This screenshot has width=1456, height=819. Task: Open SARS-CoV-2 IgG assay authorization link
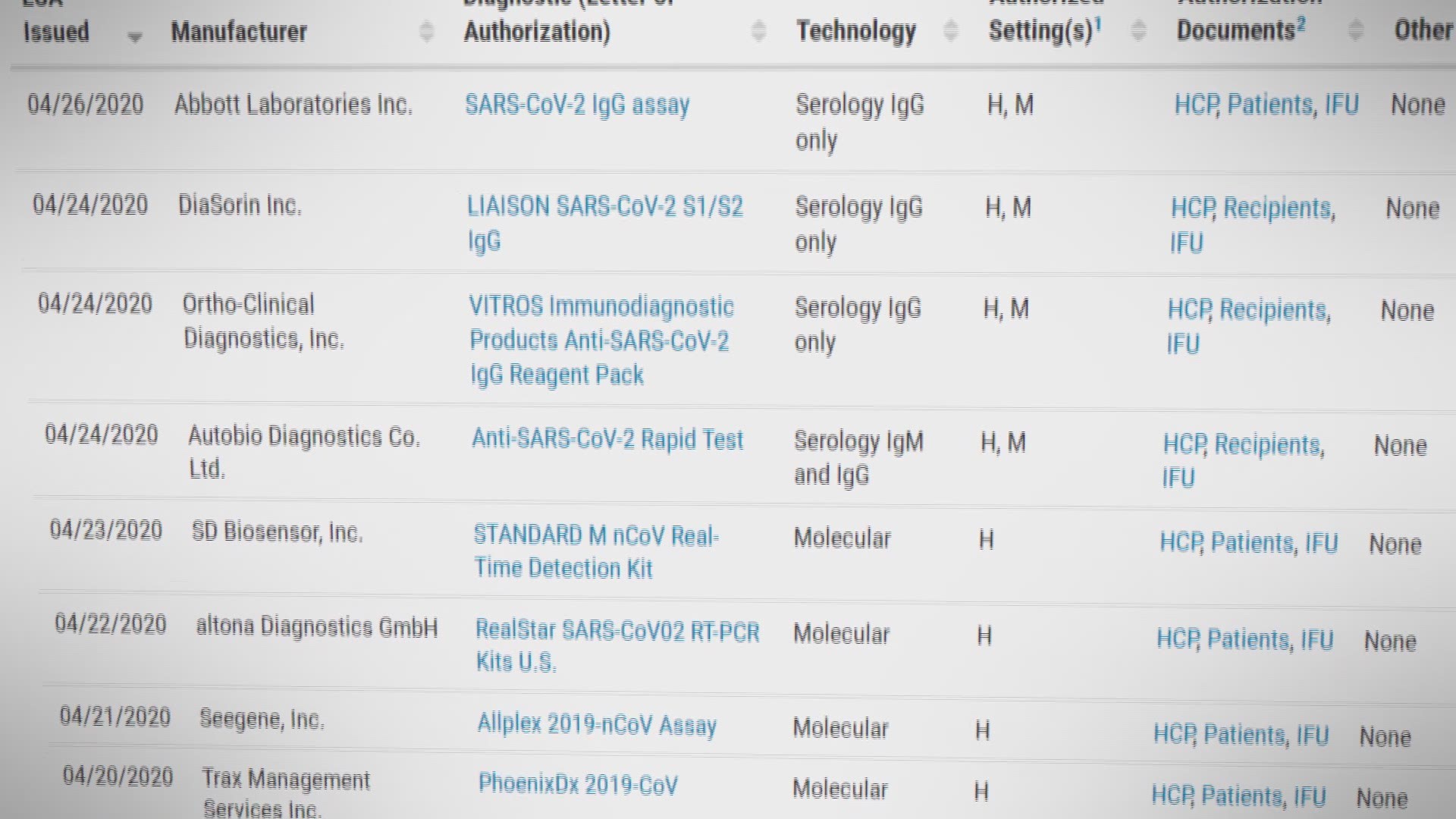577,105
